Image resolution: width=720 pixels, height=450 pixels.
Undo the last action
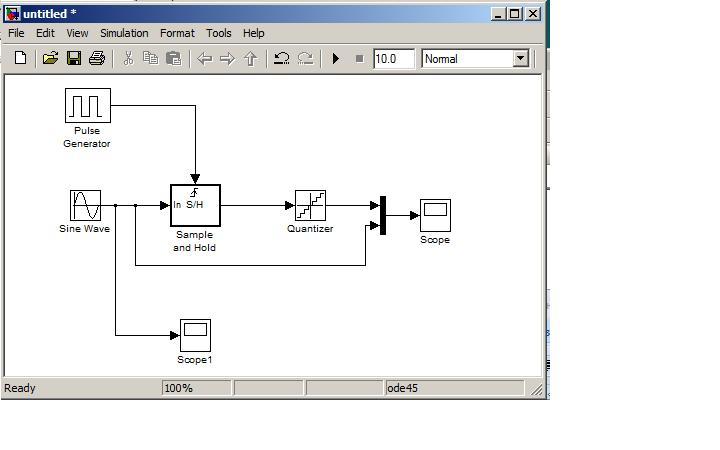click(281, 58)
